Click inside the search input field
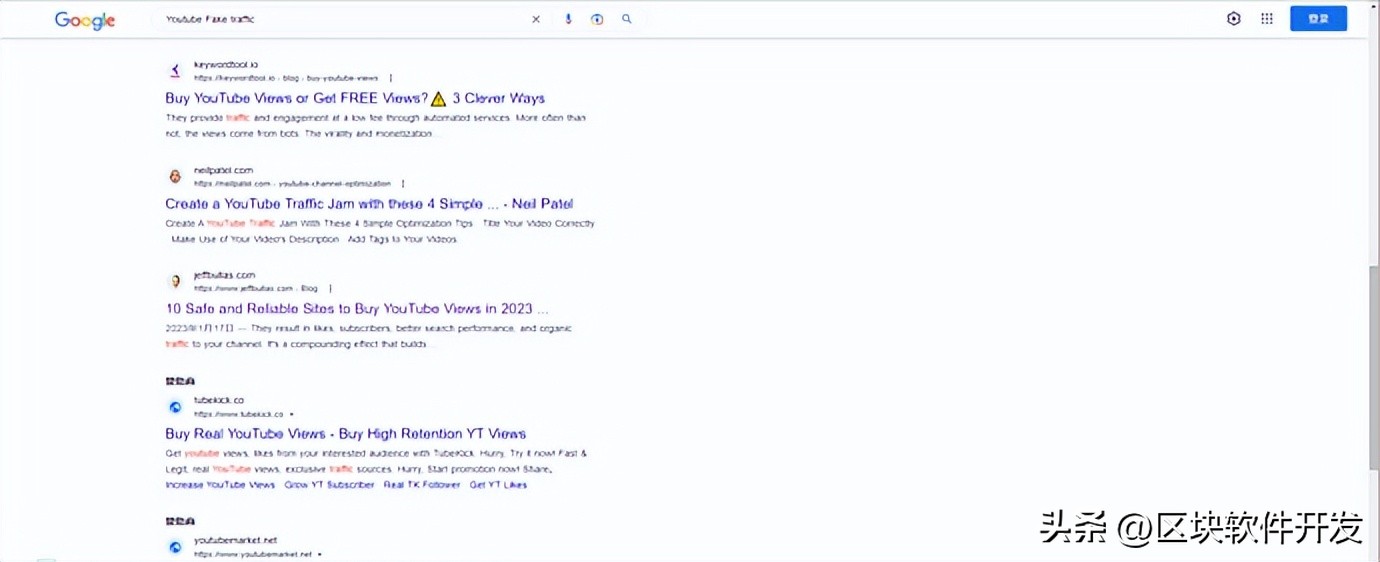Screen dimensions: 1380x562 click(x=340, y=19)
